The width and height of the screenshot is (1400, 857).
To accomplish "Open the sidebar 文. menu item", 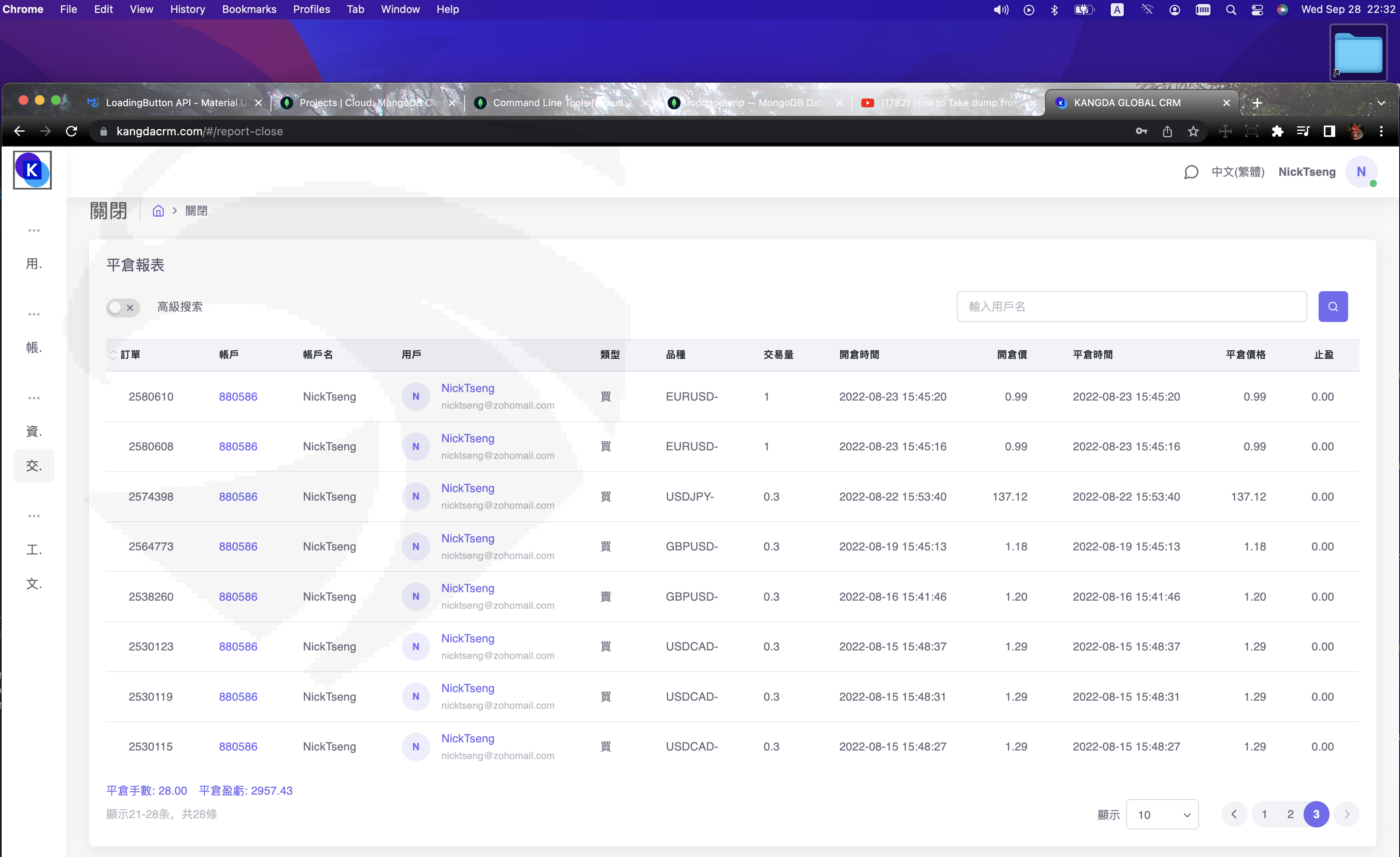I will tap(34, 583).
